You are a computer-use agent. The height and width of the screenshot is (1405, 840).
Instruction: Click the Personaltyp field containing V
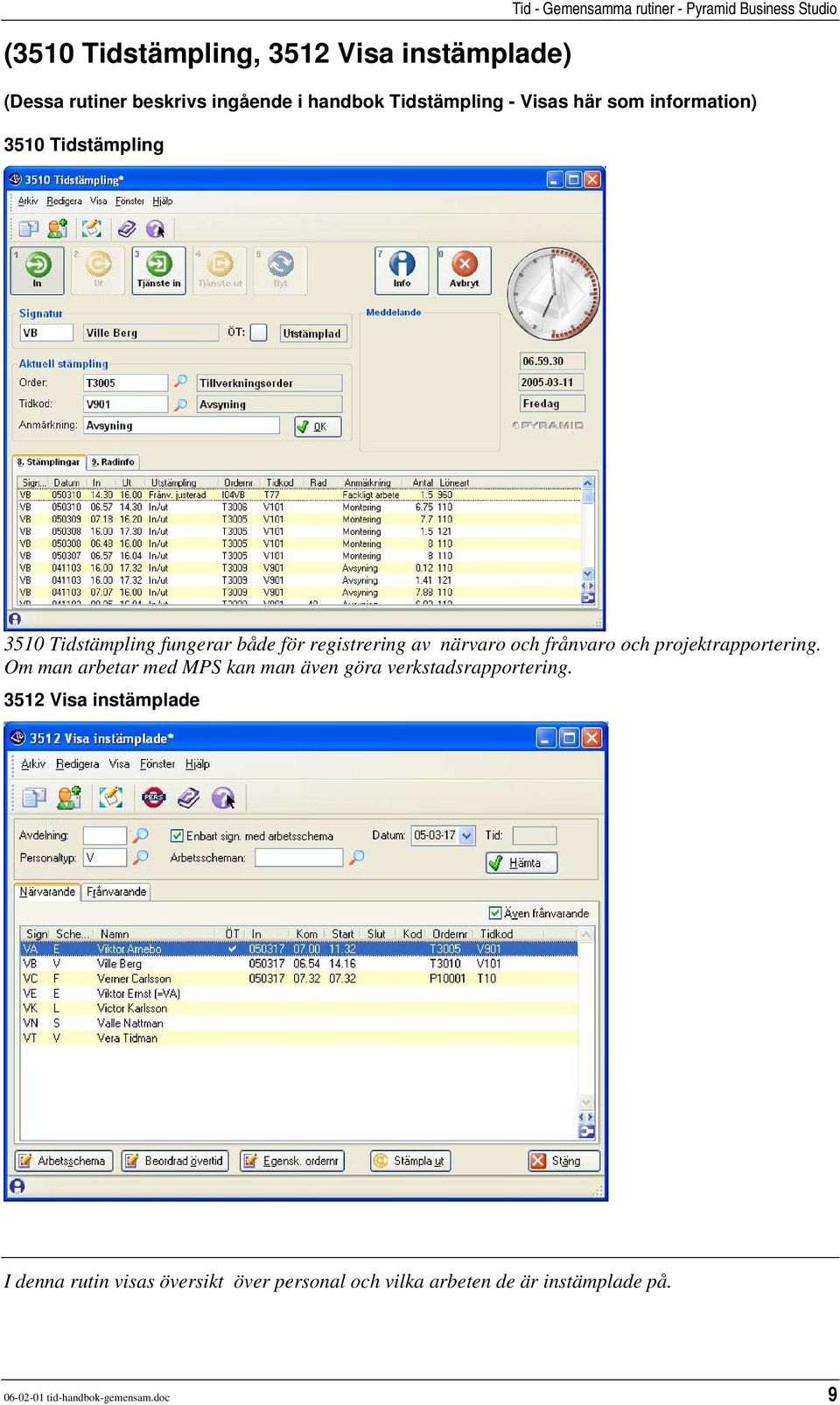(105, 857)
